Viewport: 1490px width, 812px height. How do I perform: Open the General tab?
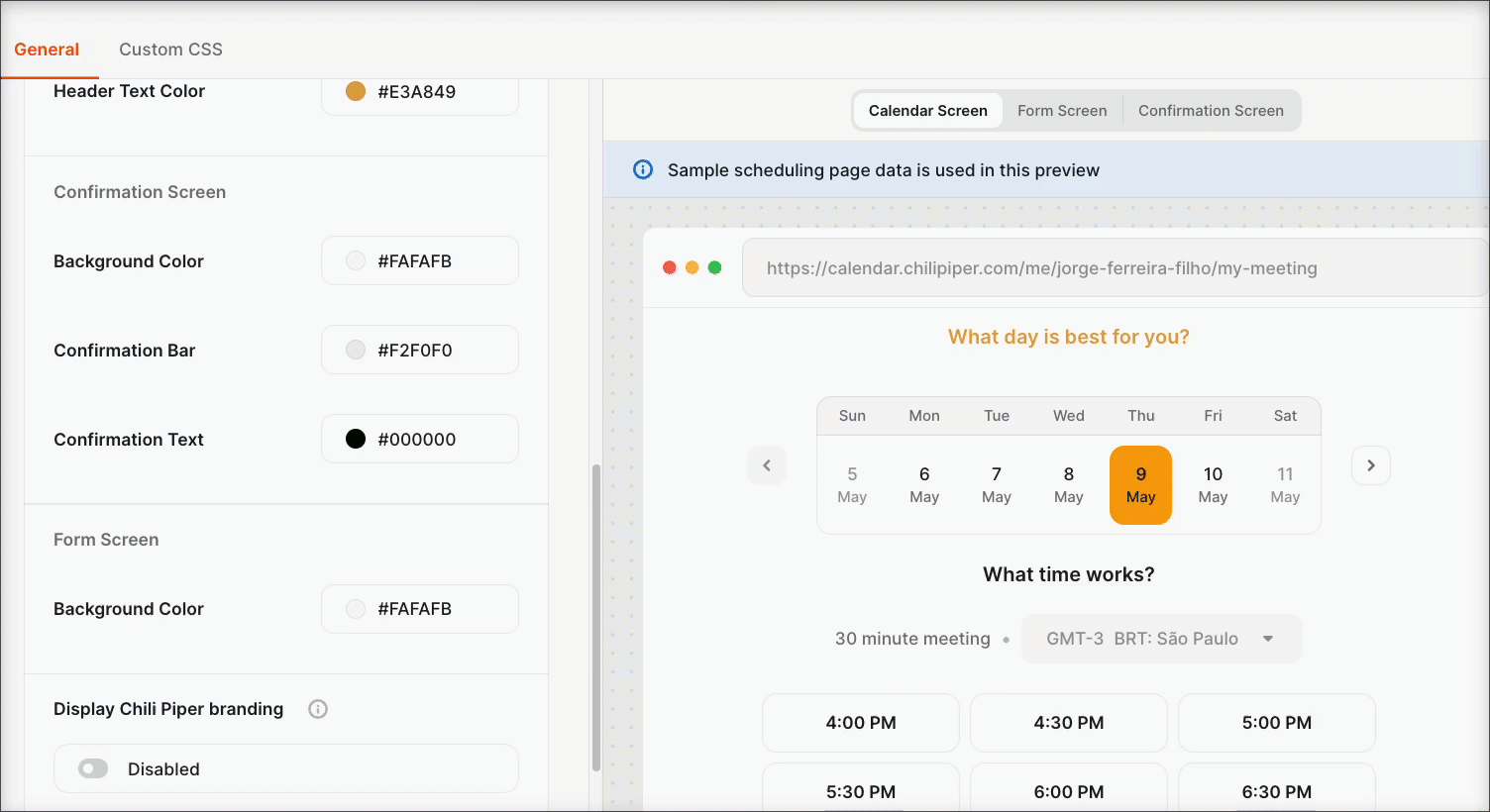coord(47,50)
